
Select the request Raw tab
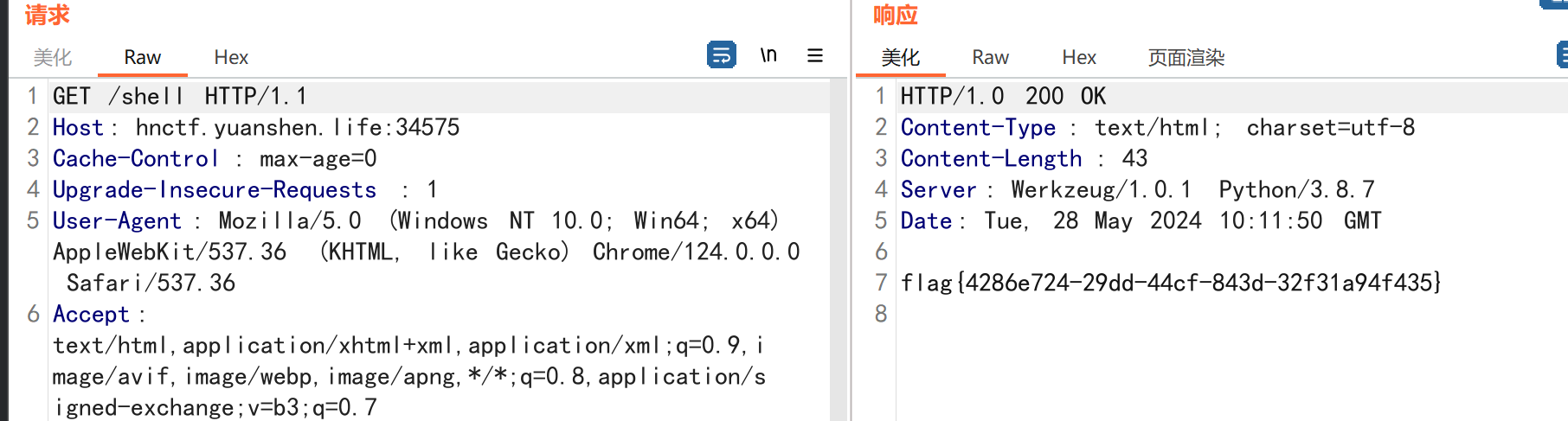[x=142, y=58]
